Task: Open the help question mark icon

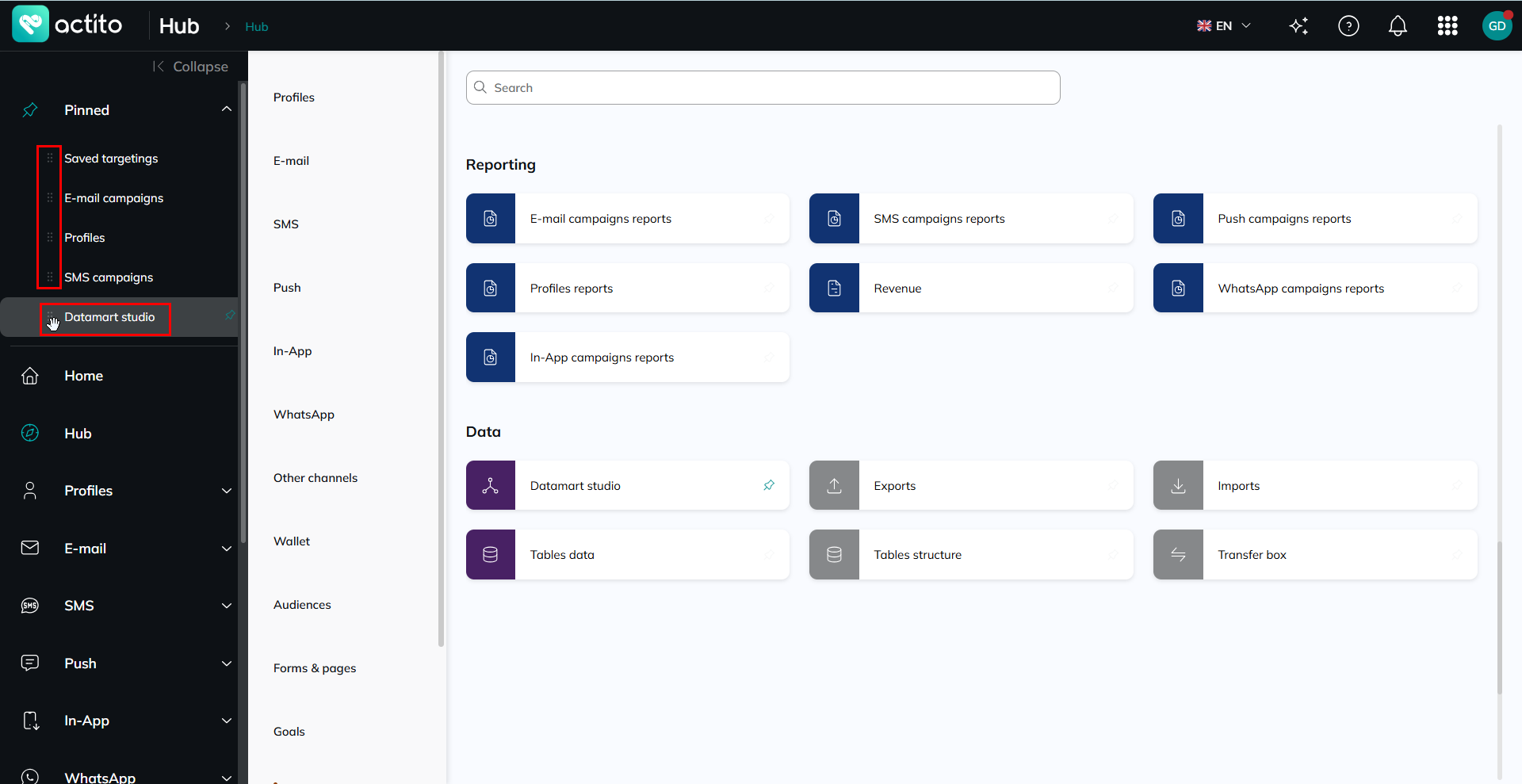Action: (x=1348, y=26)
